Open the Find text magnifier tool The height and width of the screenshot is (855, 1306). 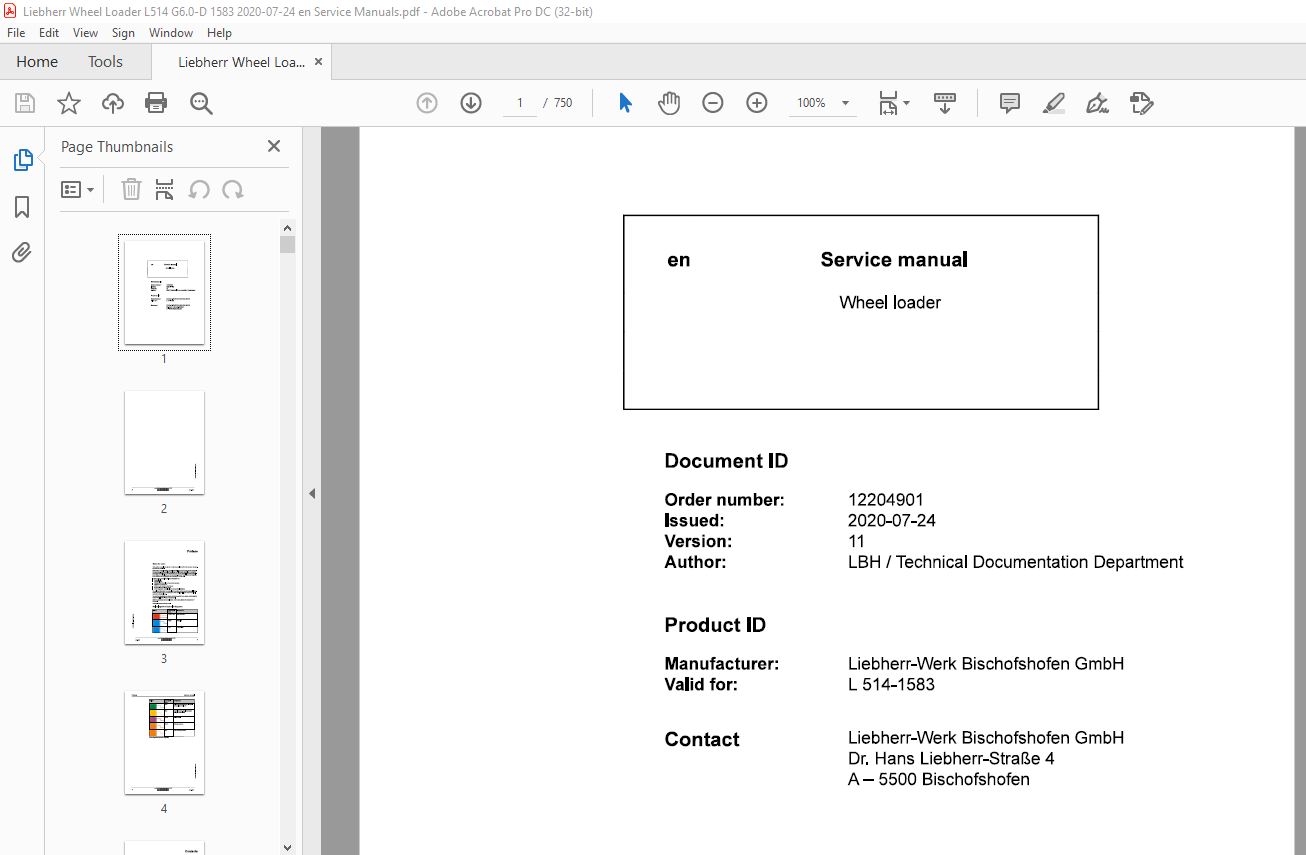click(201, 103)
